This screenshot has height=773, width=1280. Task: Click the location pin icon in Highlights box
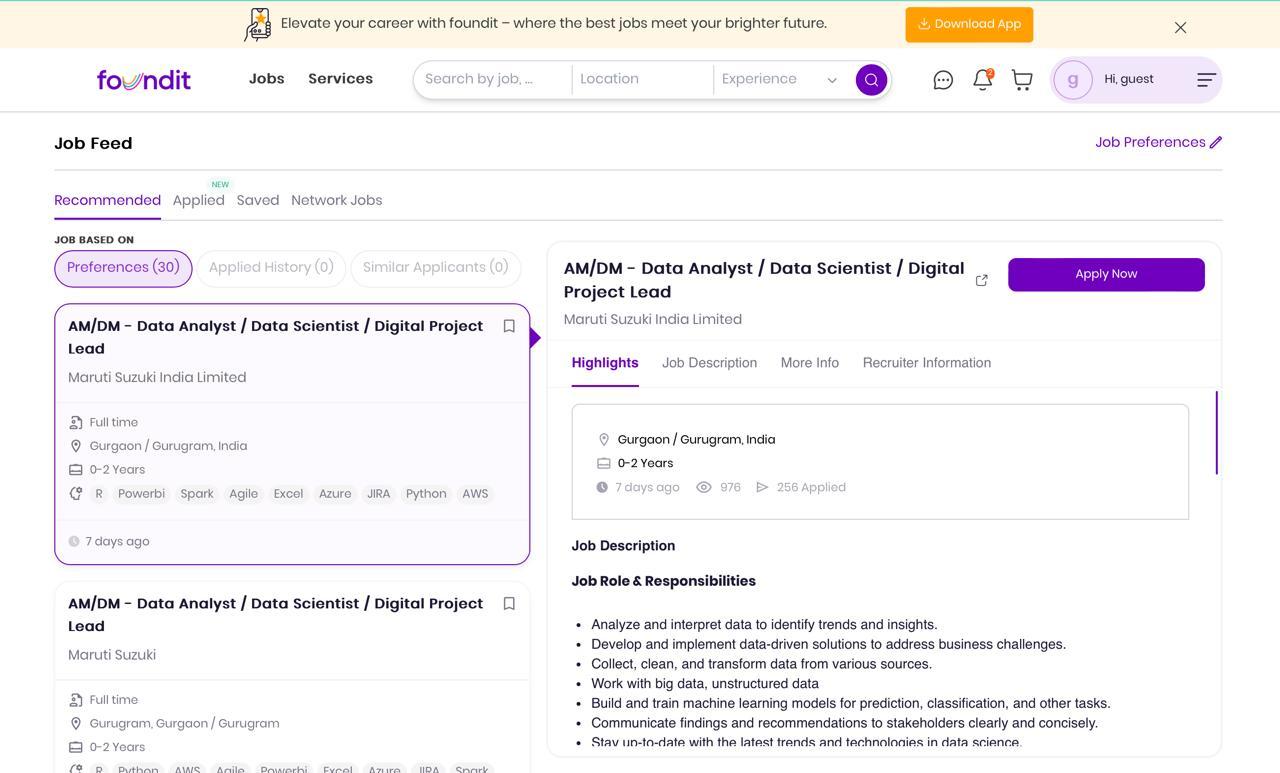click(x=603, y=440)
